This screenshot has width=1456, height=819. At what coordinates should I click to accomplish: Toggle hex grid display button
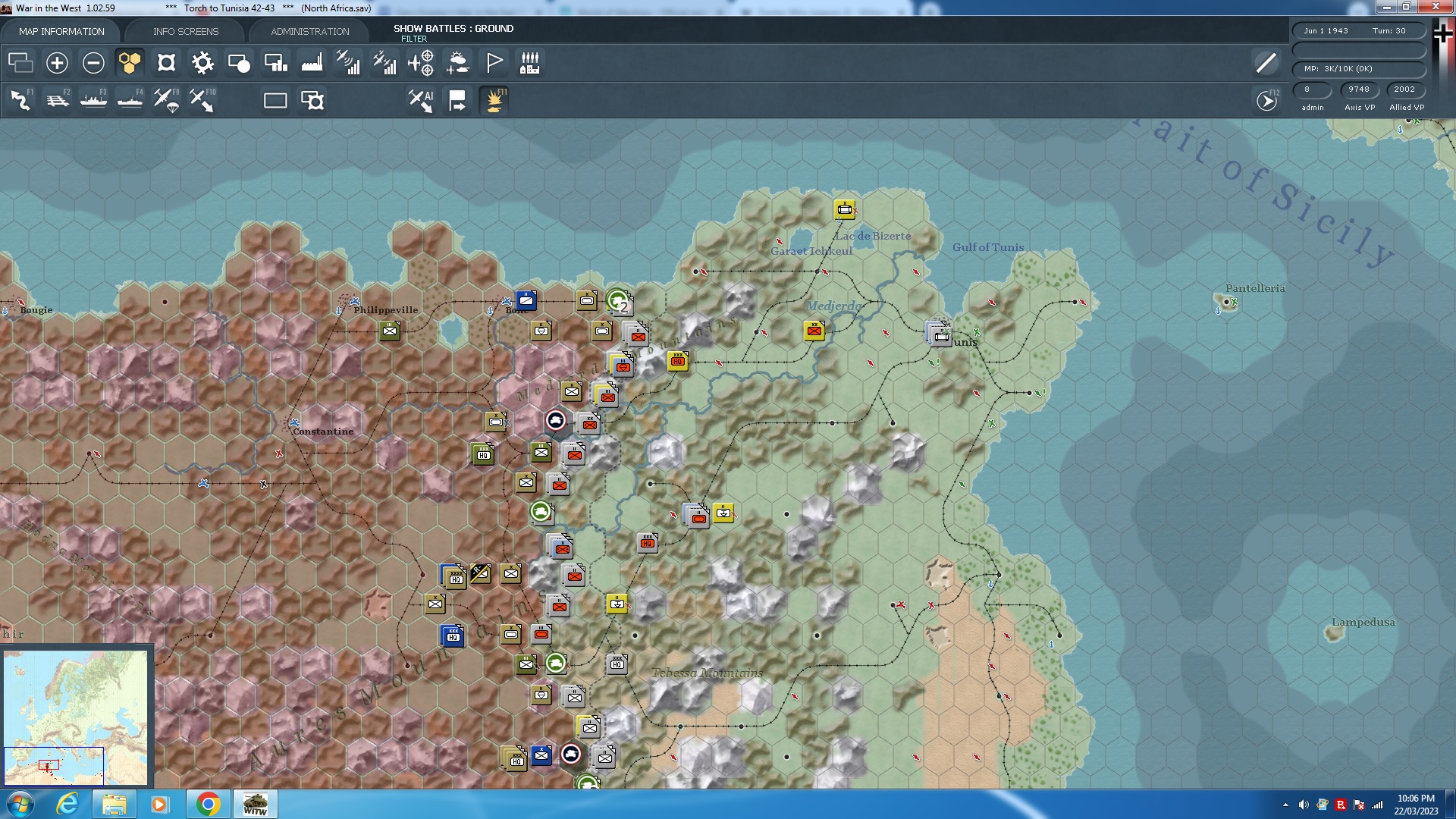pos(130,63)
